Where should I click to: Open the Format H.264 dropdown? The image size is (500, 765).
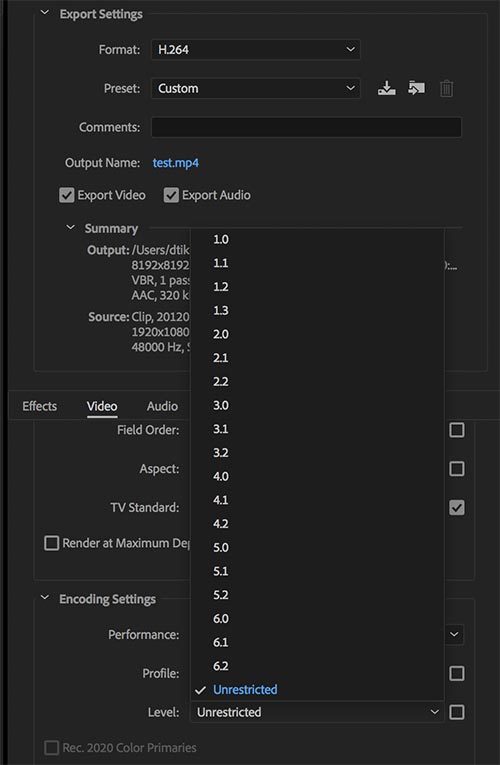(256, 50)
